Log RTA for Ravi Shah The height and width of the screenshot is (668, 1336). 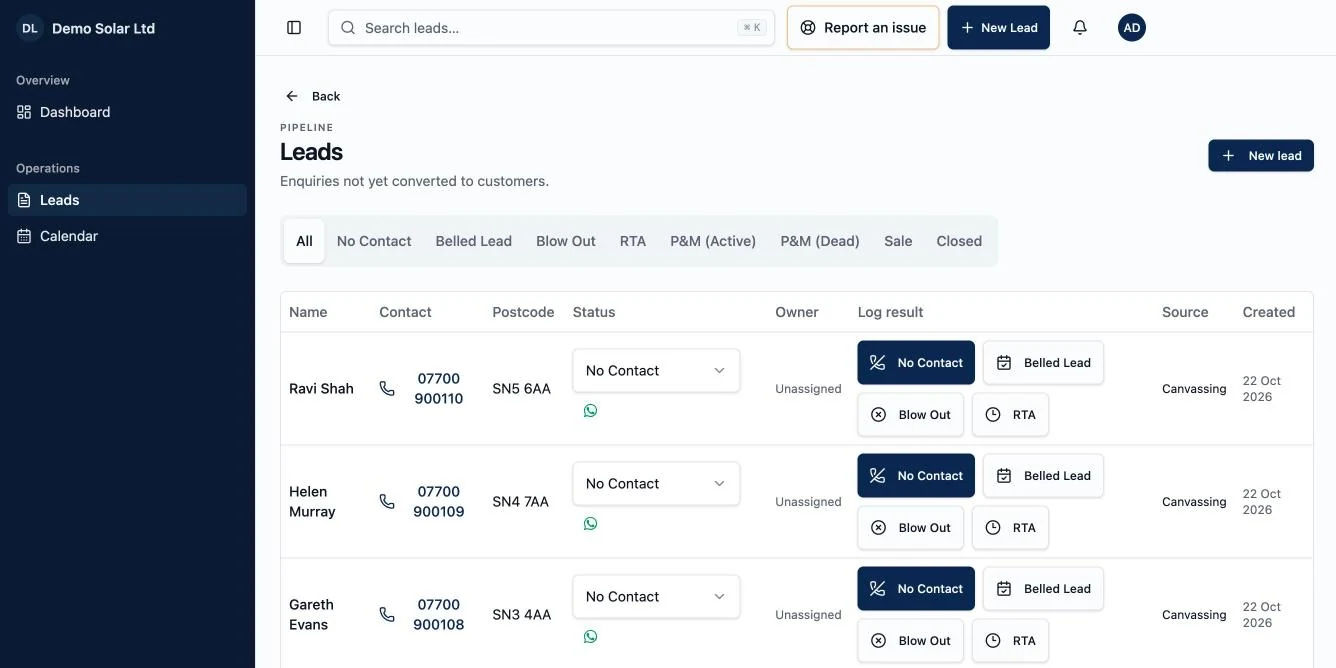click(1010, 415)
